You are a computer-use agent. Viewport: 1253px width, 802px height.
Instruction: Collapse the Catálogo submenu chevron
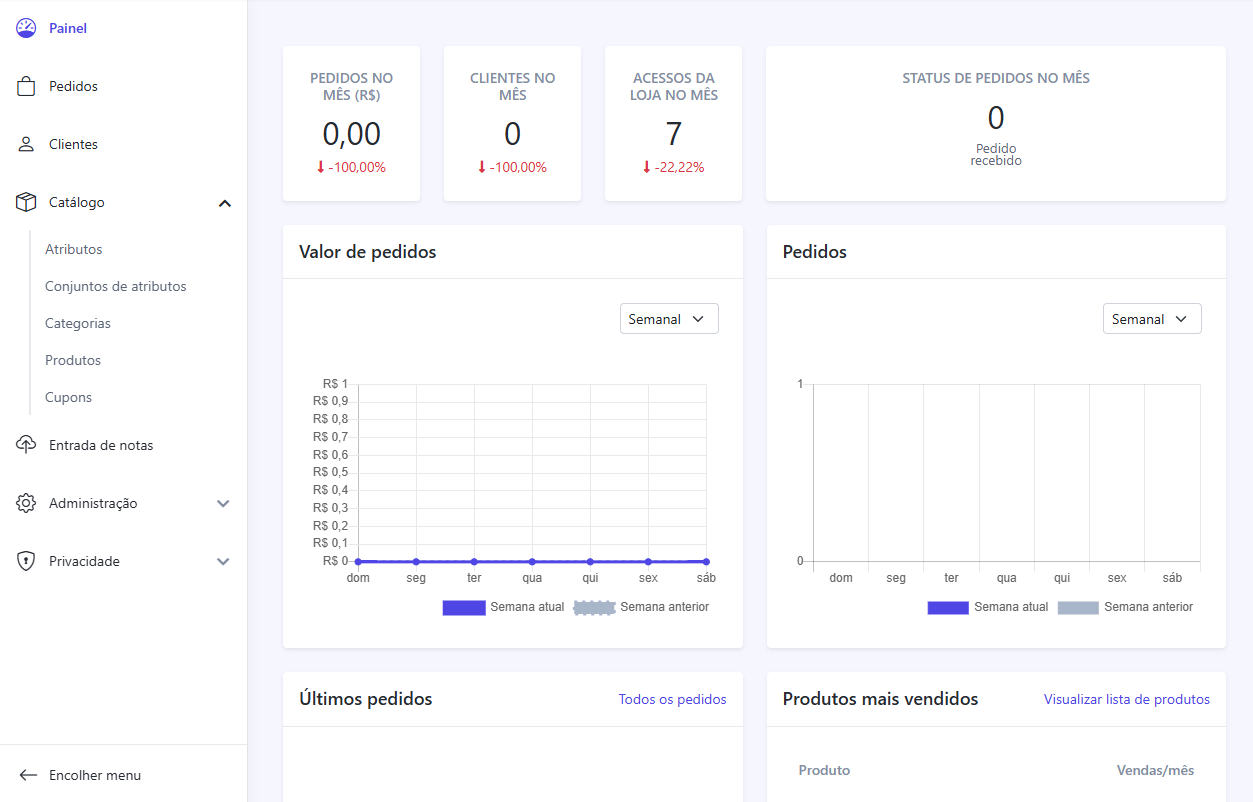point(224,203)
